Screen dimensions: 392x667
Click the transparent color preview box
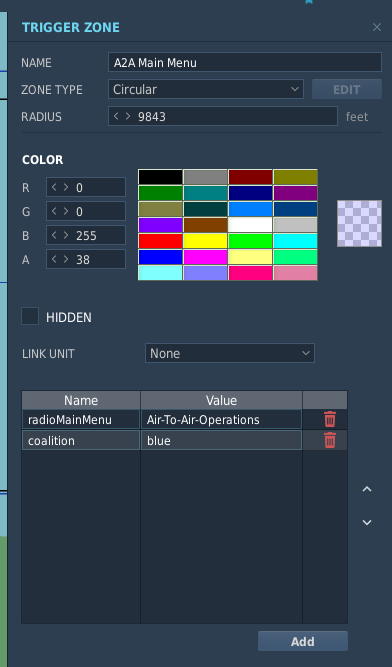pyautogui.click(x=359, y=224)
